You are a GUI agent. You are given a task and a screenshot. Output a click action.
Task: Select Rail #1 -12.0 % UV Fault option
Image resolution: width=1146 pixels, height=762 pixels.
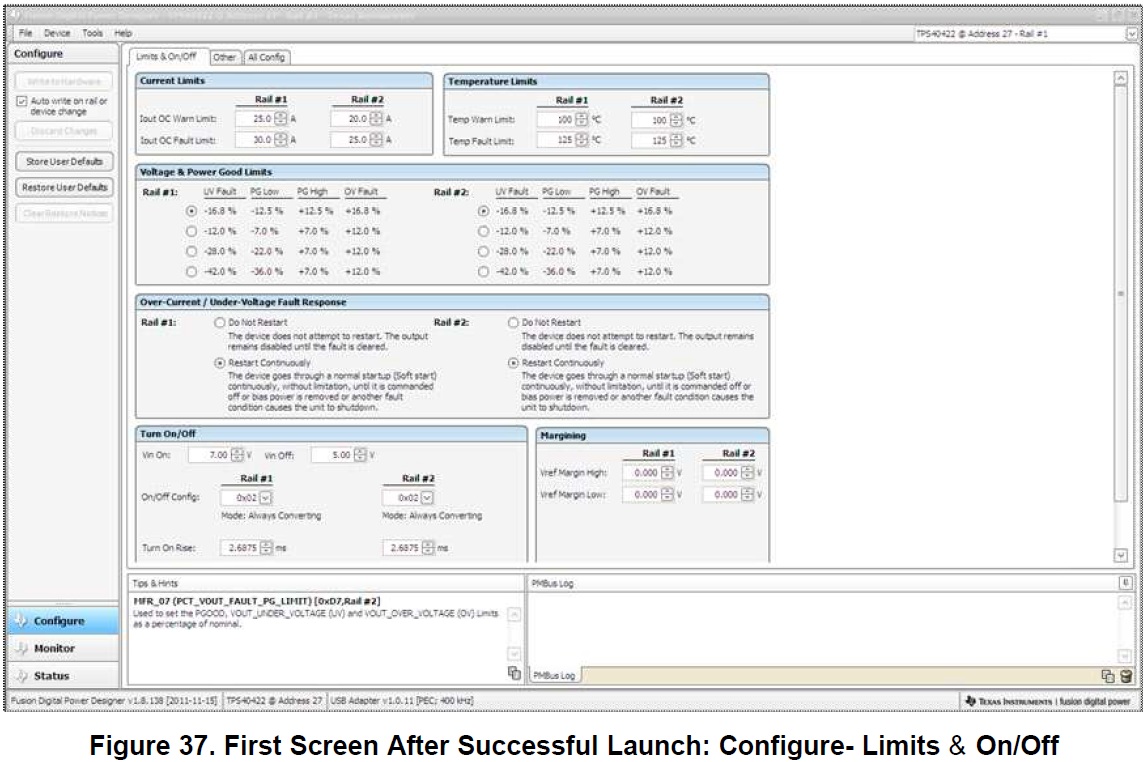point(191,231)
